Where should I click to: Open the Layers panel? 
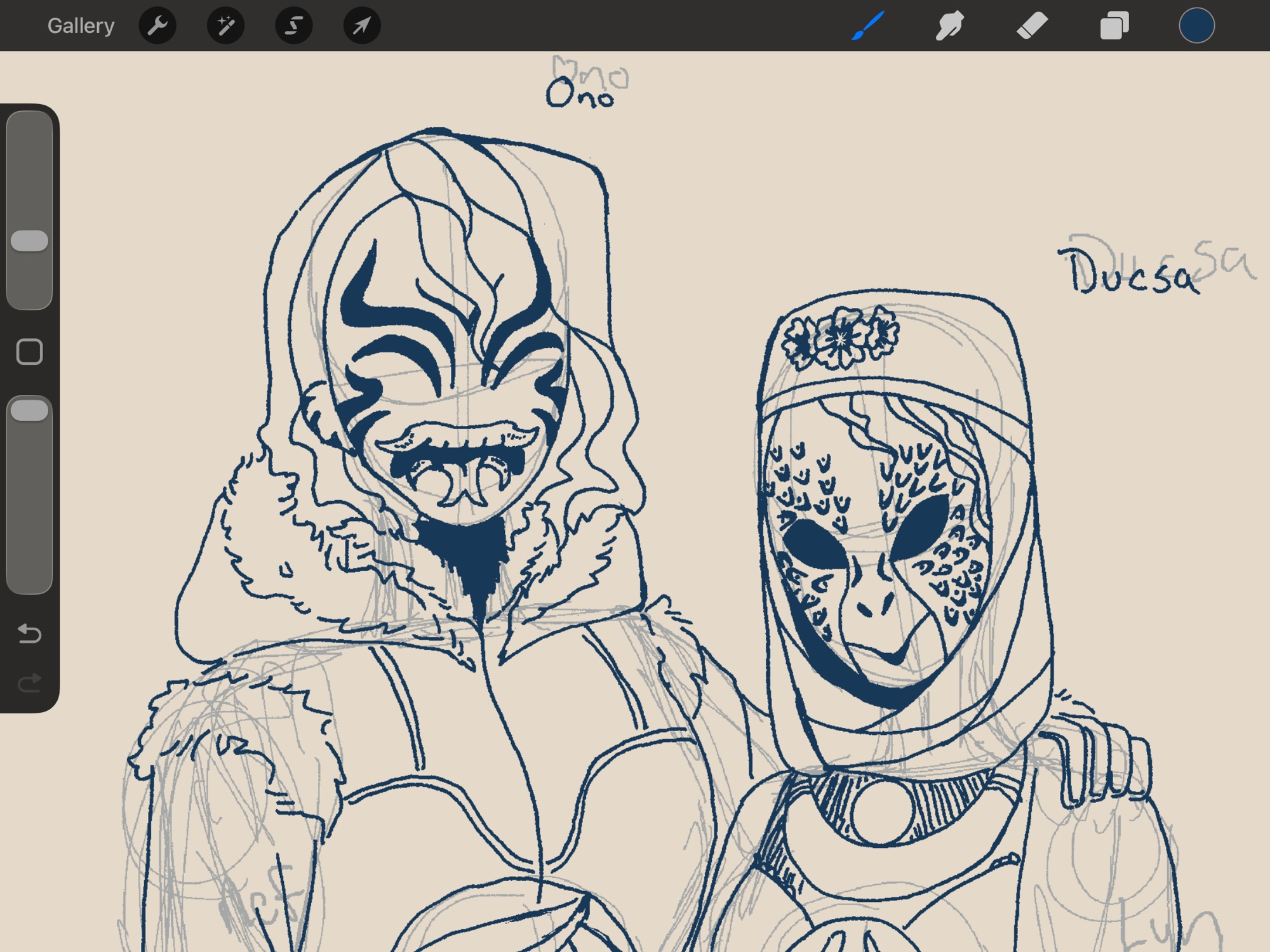pos(1114,26)
